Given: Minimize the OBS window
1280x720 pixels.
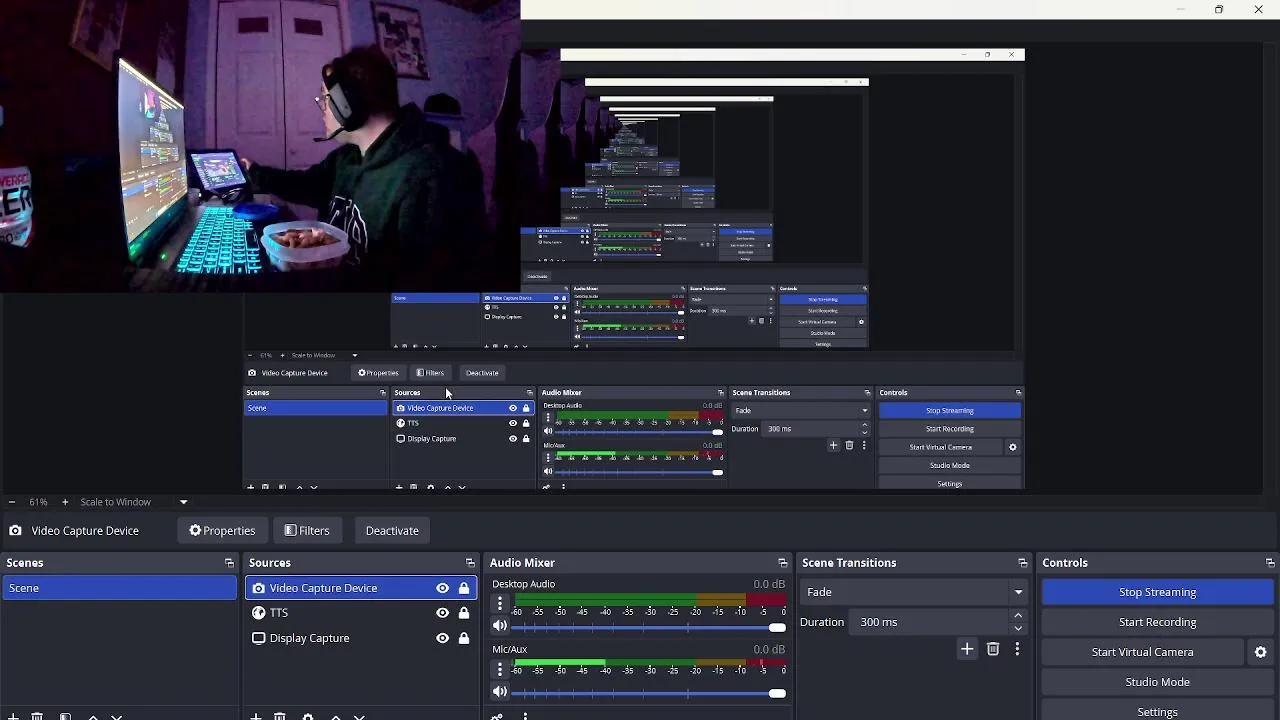Looking at the screenshot, I should (x=1180, y=9).
